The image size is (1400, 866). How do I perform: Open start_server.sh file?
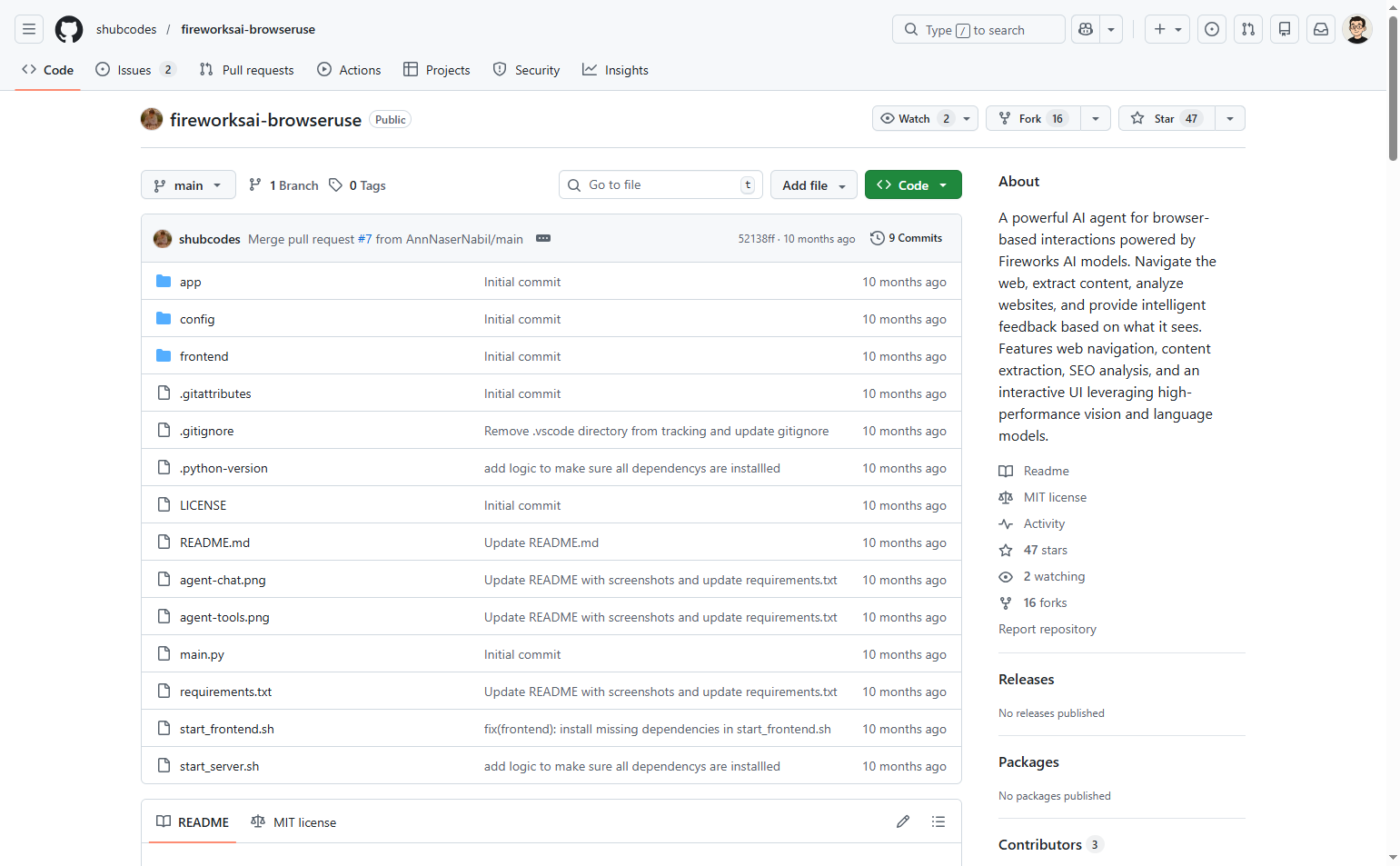pyautogui.click(x=219, y=766)
